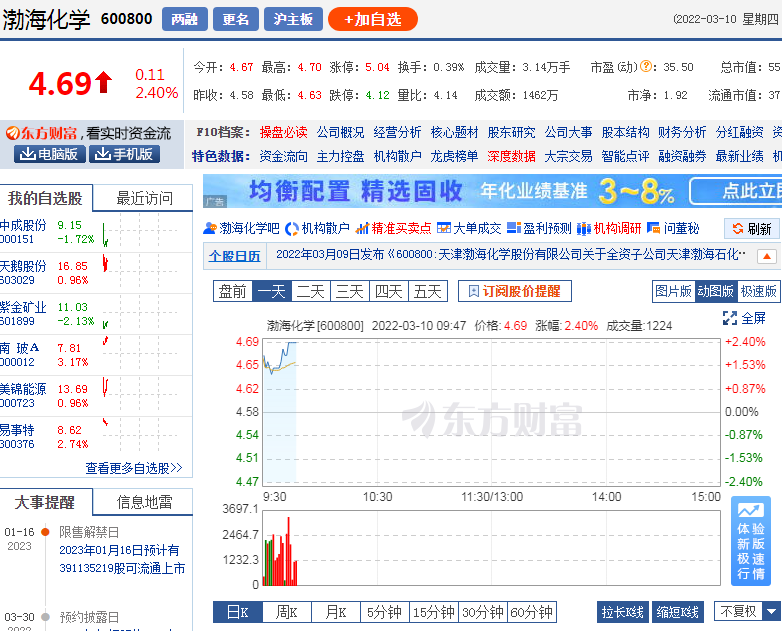Select 一天 chart range
This screenshot has width=782, height=631.
tap(272, 291)
